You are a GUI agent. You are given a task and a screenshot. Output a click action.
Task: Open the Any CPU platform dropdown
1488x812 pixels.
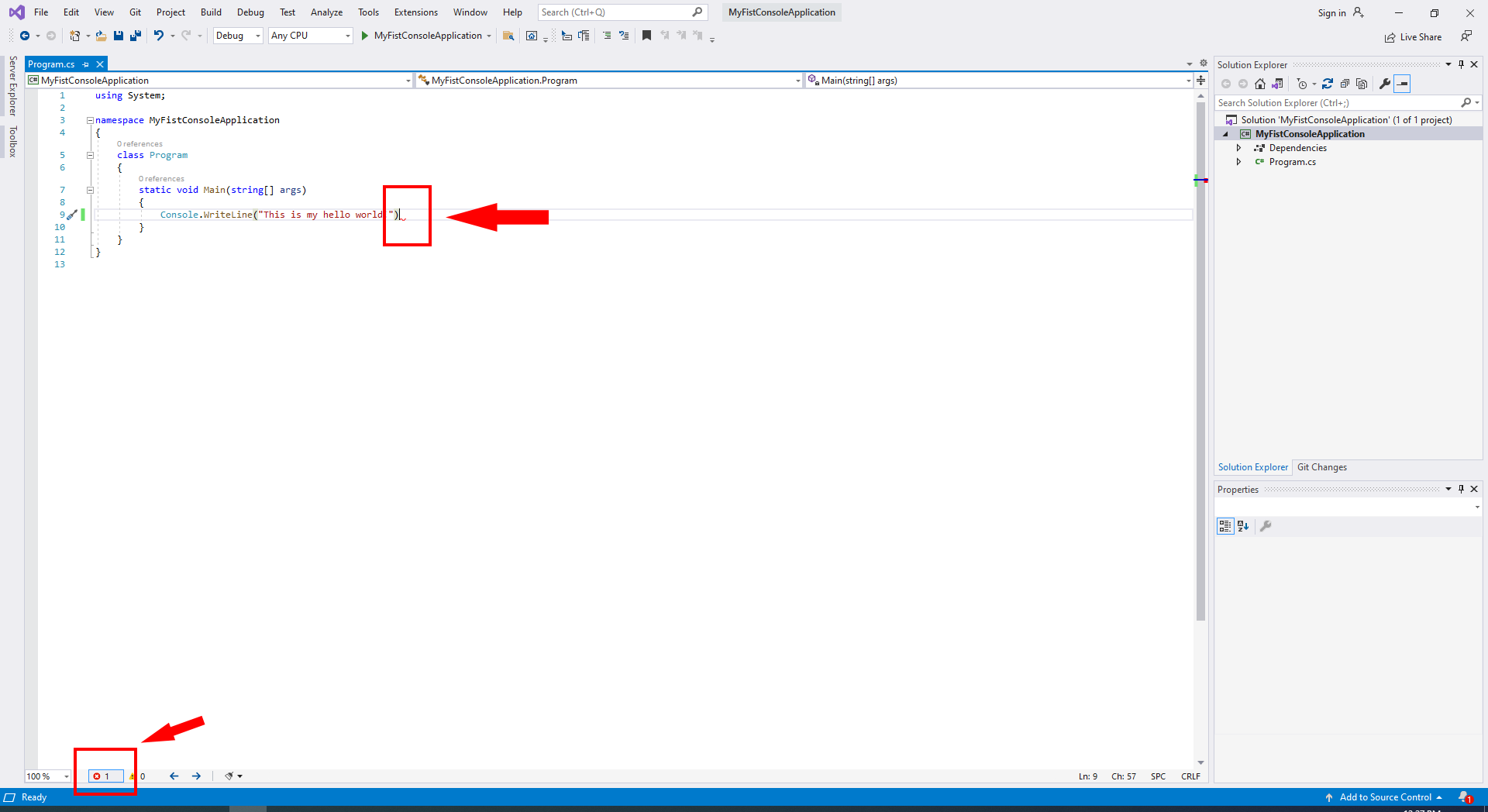(311, 36)
